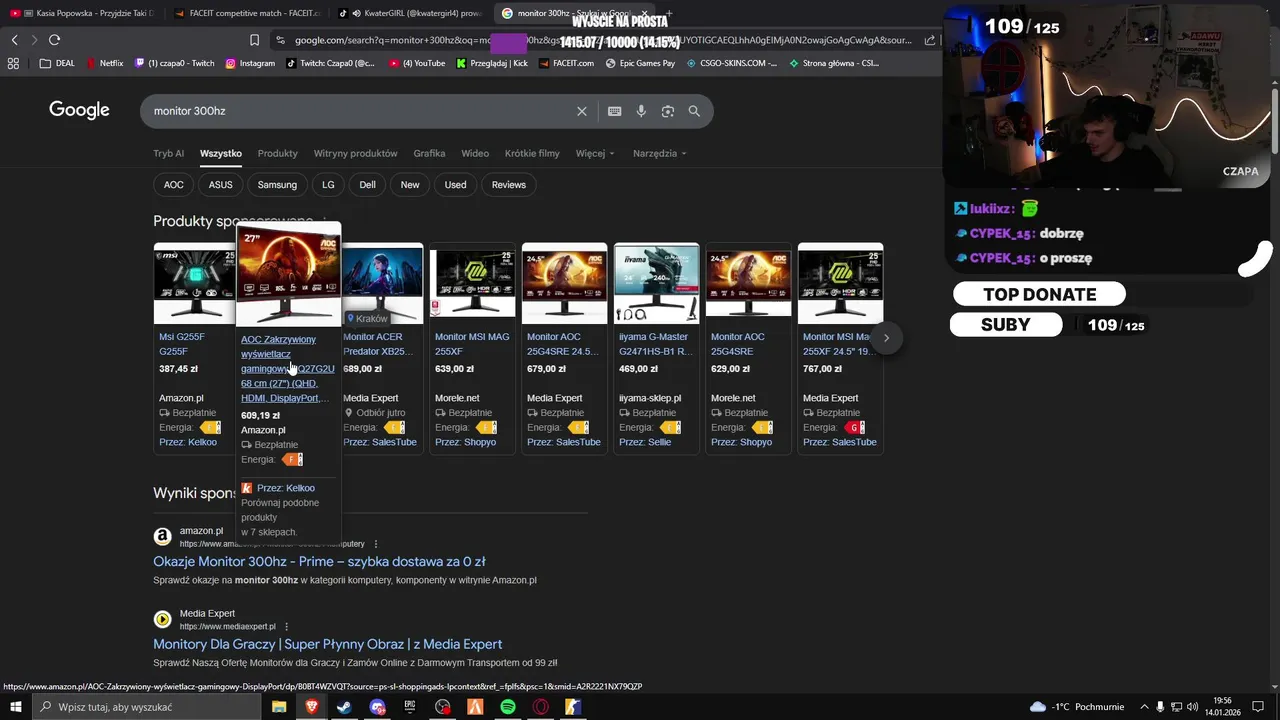The width and height of the screenshot is (1280, 720).
Task: Switch to the Tryb AI tab
Action: click(168, 154)
